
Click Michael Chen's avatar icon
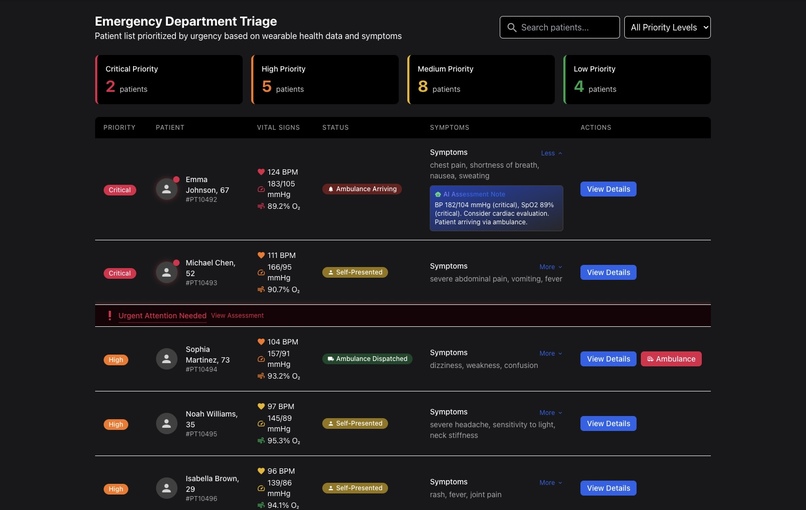coord(167,272)
